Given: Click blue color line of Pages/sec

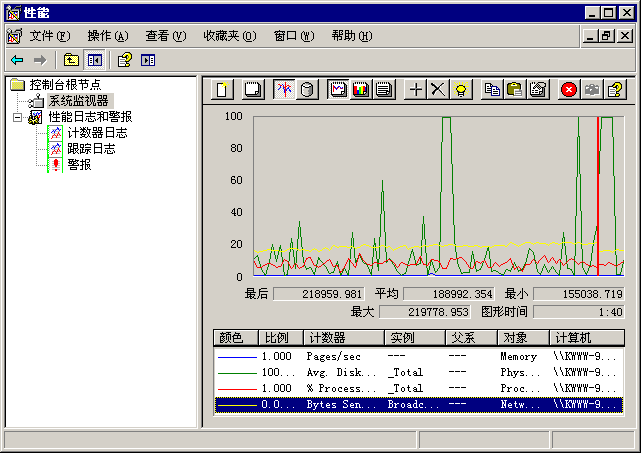Looking at the screenshot, I should 237,357.
